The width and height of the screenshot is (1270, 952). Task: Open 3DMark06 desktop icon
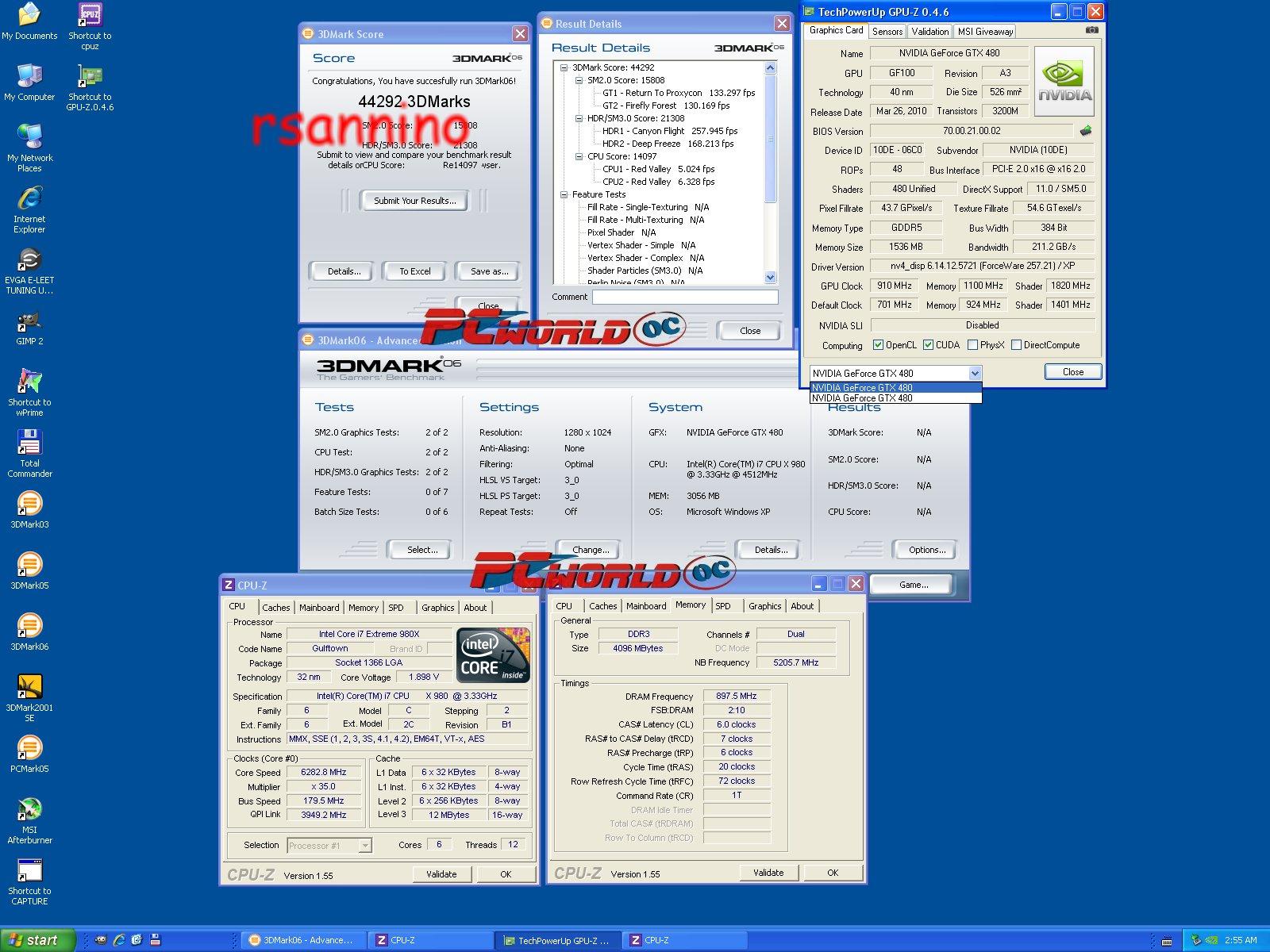(29, 632)
